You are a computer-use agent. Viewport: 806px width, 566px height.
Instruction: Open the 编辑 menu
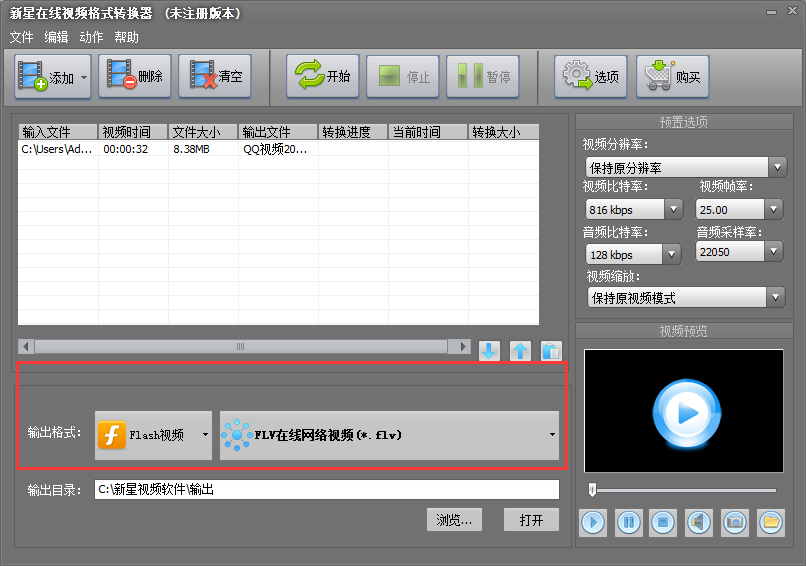[x=56, y=38]
